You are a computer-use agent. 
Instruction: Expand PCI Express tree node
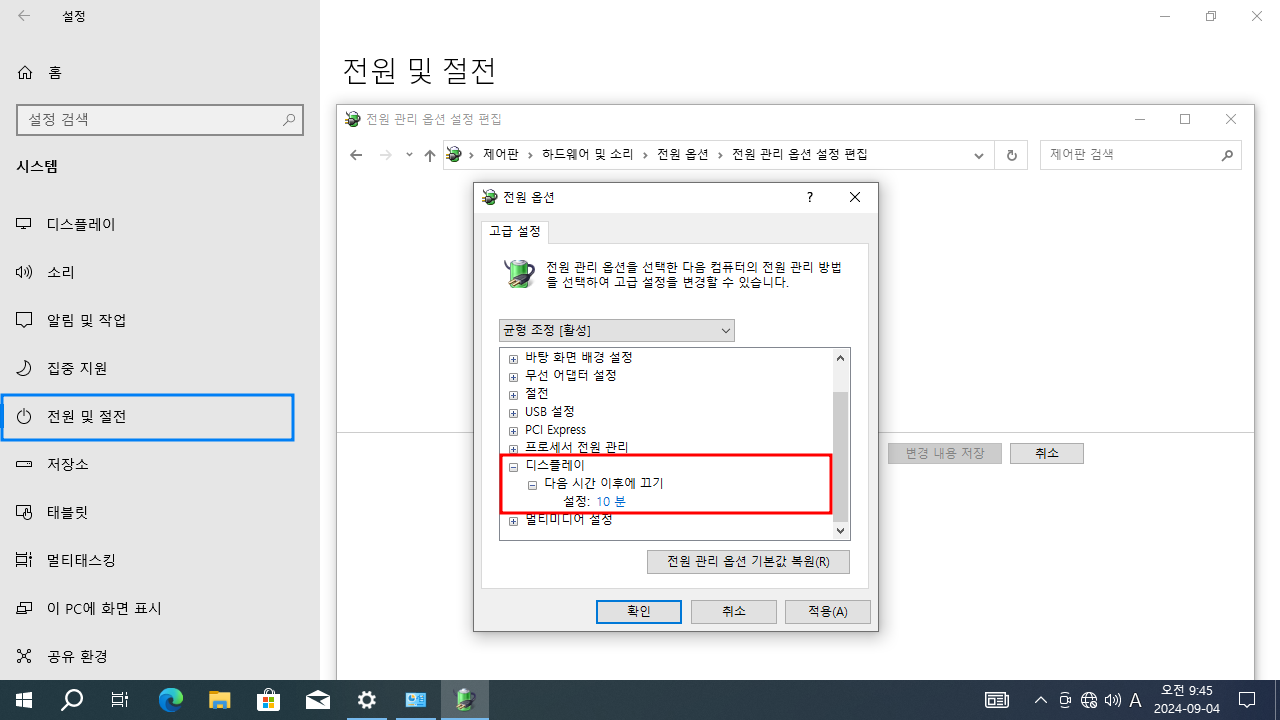pyautogui.click(x=513, y=431)
